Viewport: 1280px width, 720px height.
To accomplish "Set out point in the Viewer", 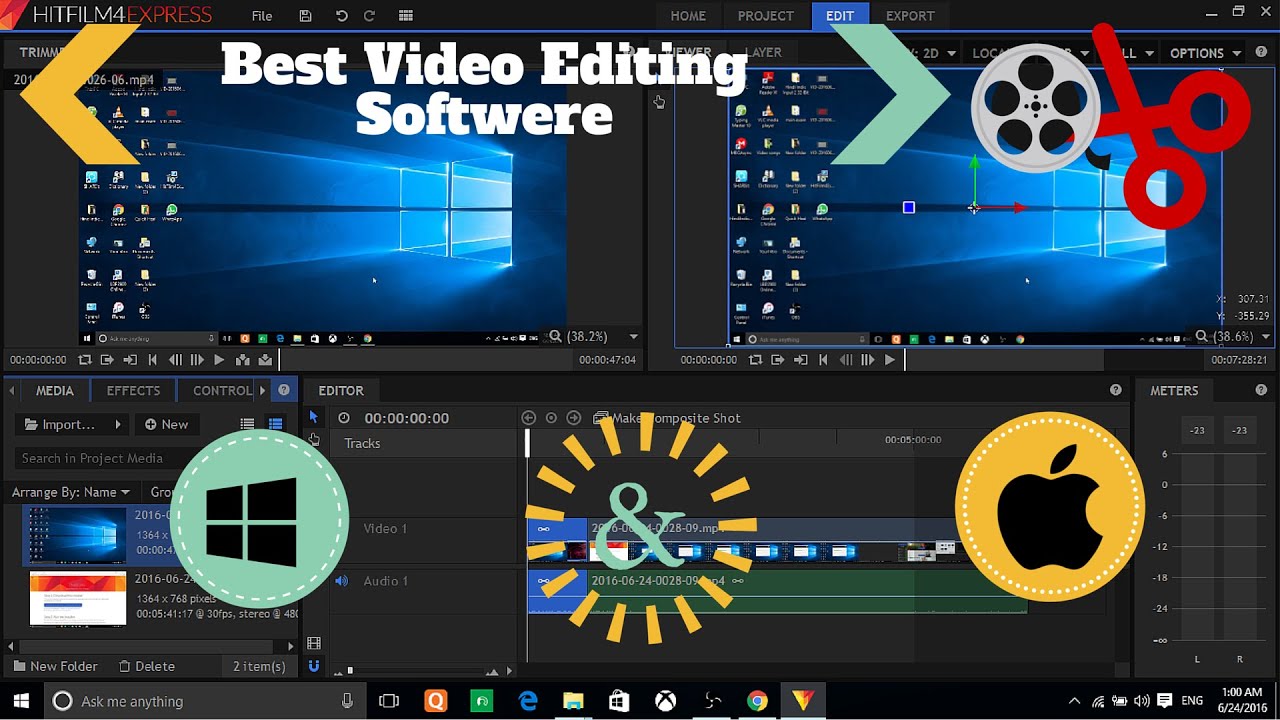I will pos(800,360).
